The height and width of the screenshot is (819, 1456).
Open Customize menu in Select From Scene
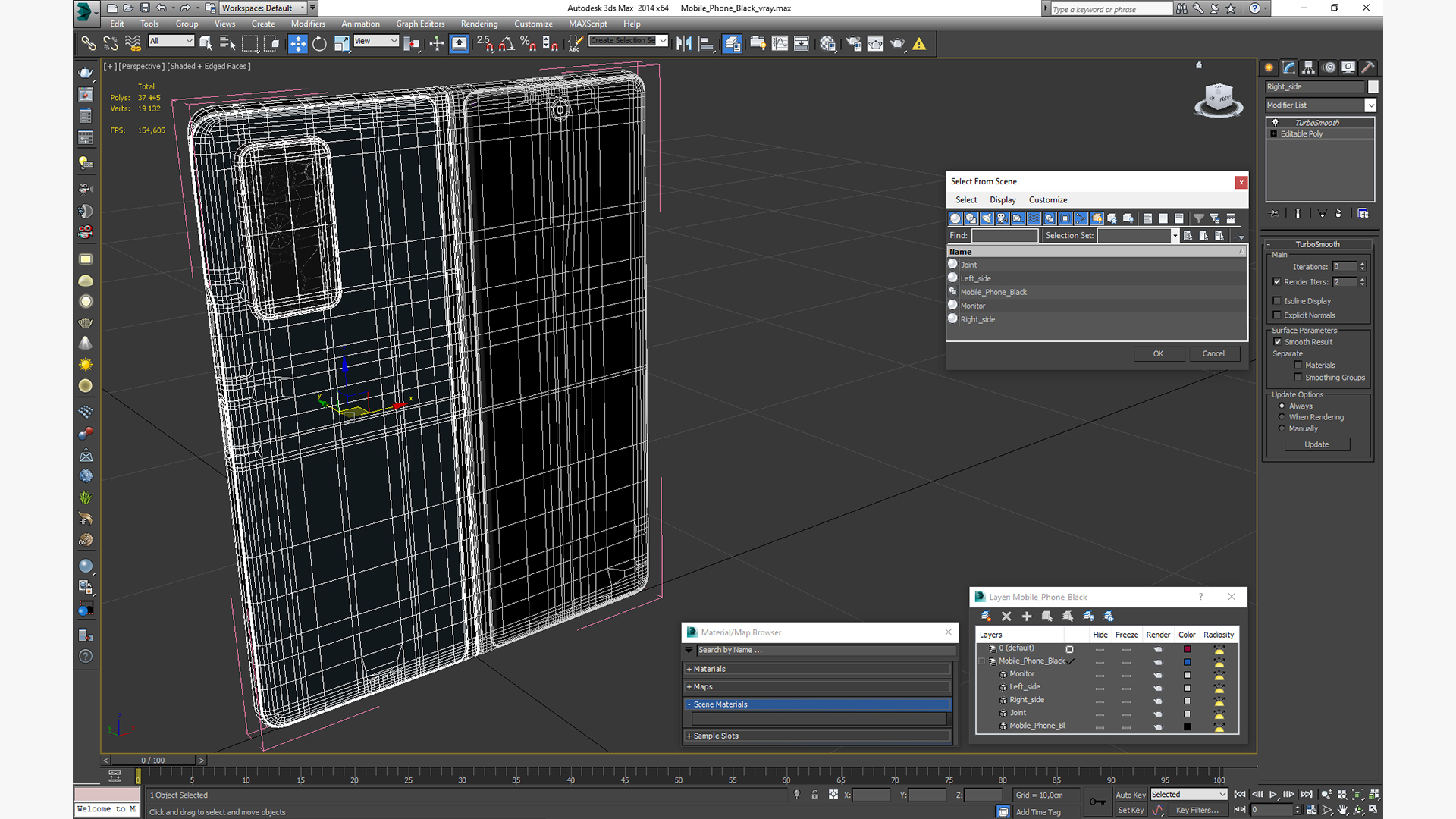[x=1048, y=200]
